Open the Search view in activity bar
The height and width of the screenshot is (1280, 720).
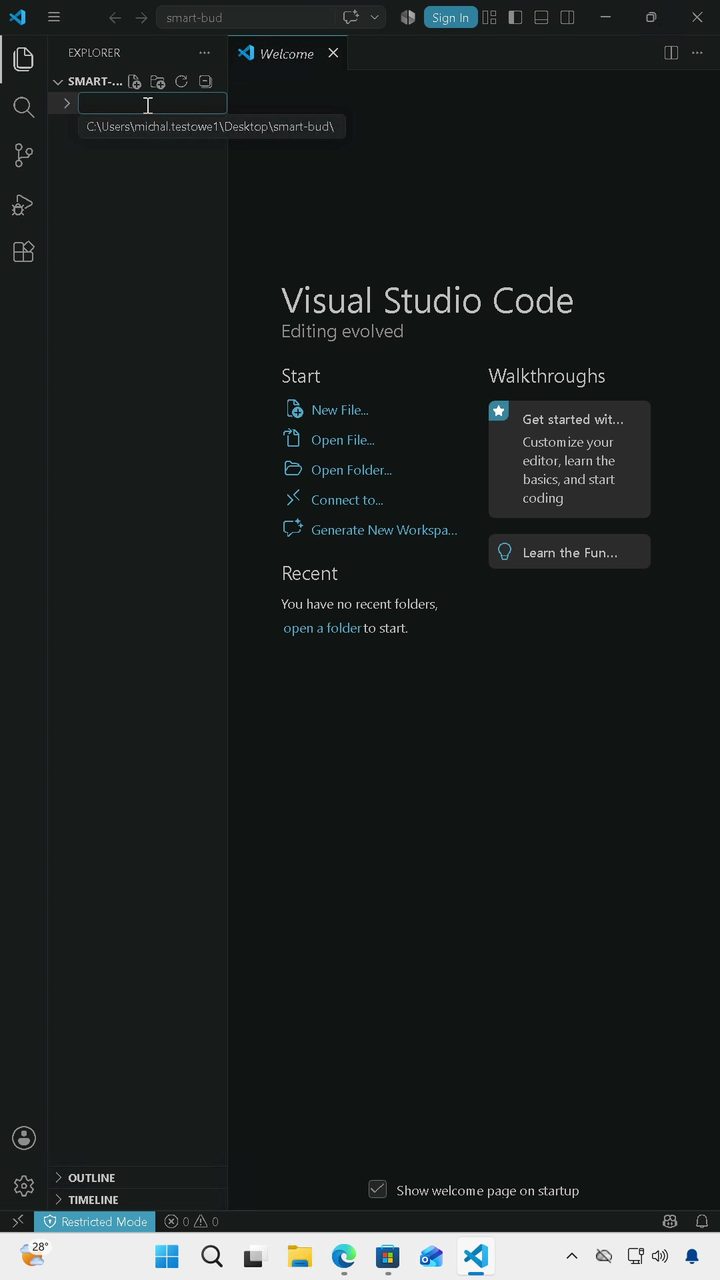pyautogui.click(x=23, y=107)
